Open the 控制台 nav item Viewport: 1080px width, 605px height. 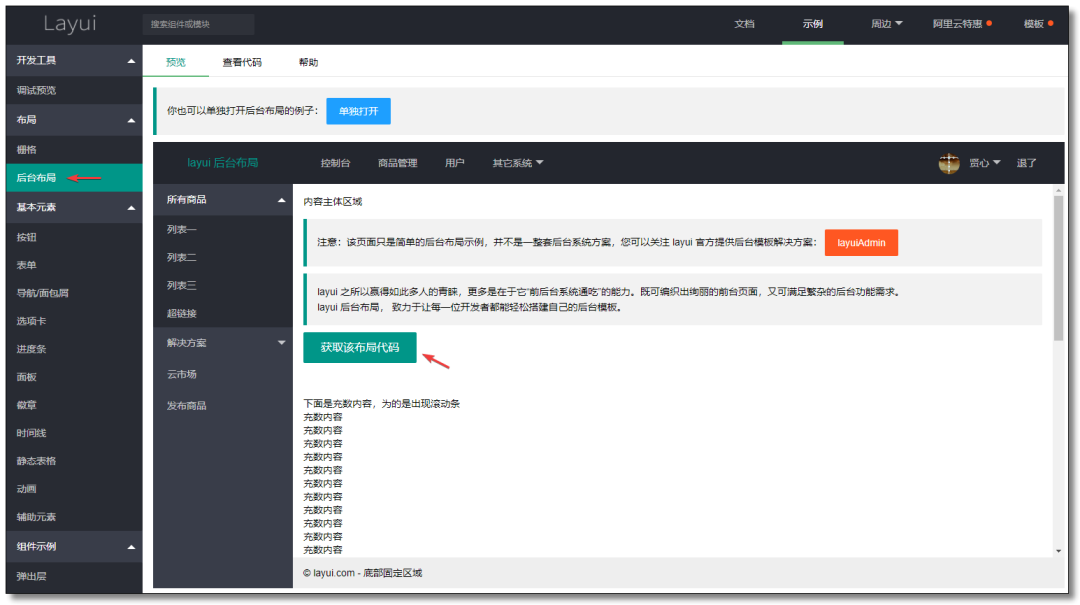(335, 163)
